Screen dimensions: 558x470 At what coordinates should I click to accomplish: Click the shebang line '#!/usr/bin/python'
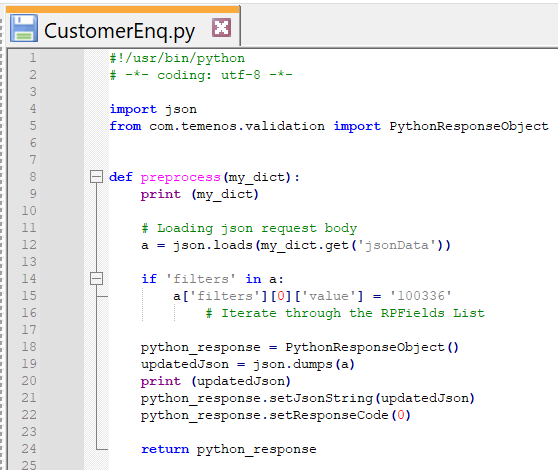177,58
